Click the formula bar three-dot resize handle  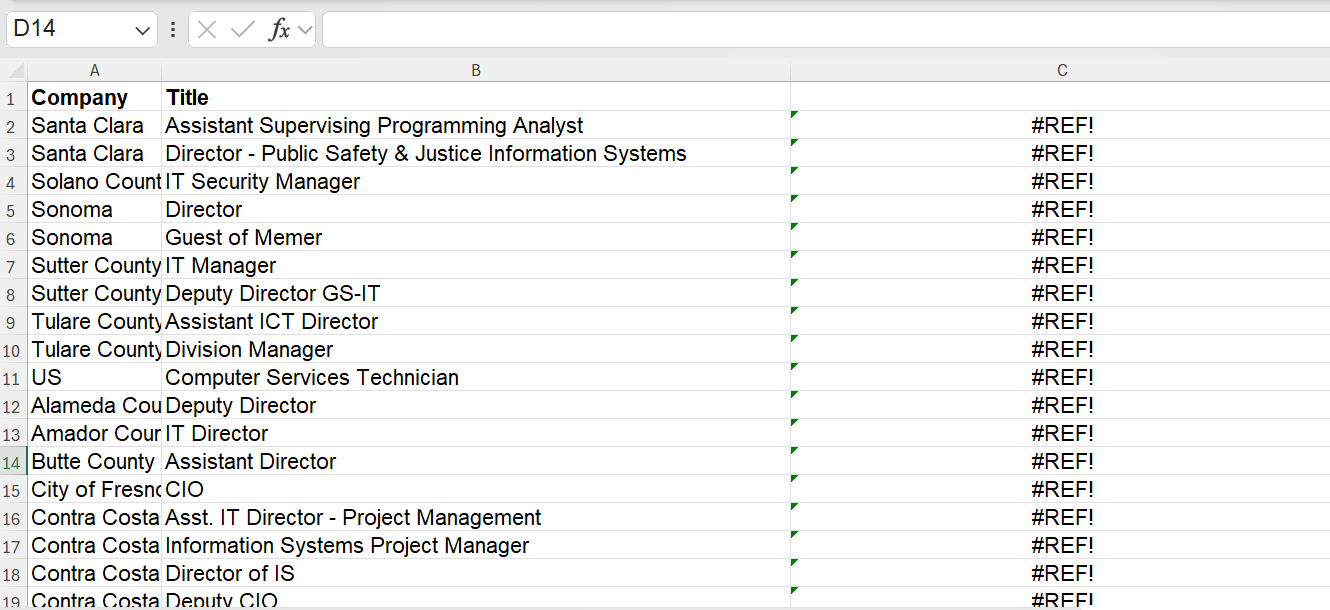[x=173, y=30]
